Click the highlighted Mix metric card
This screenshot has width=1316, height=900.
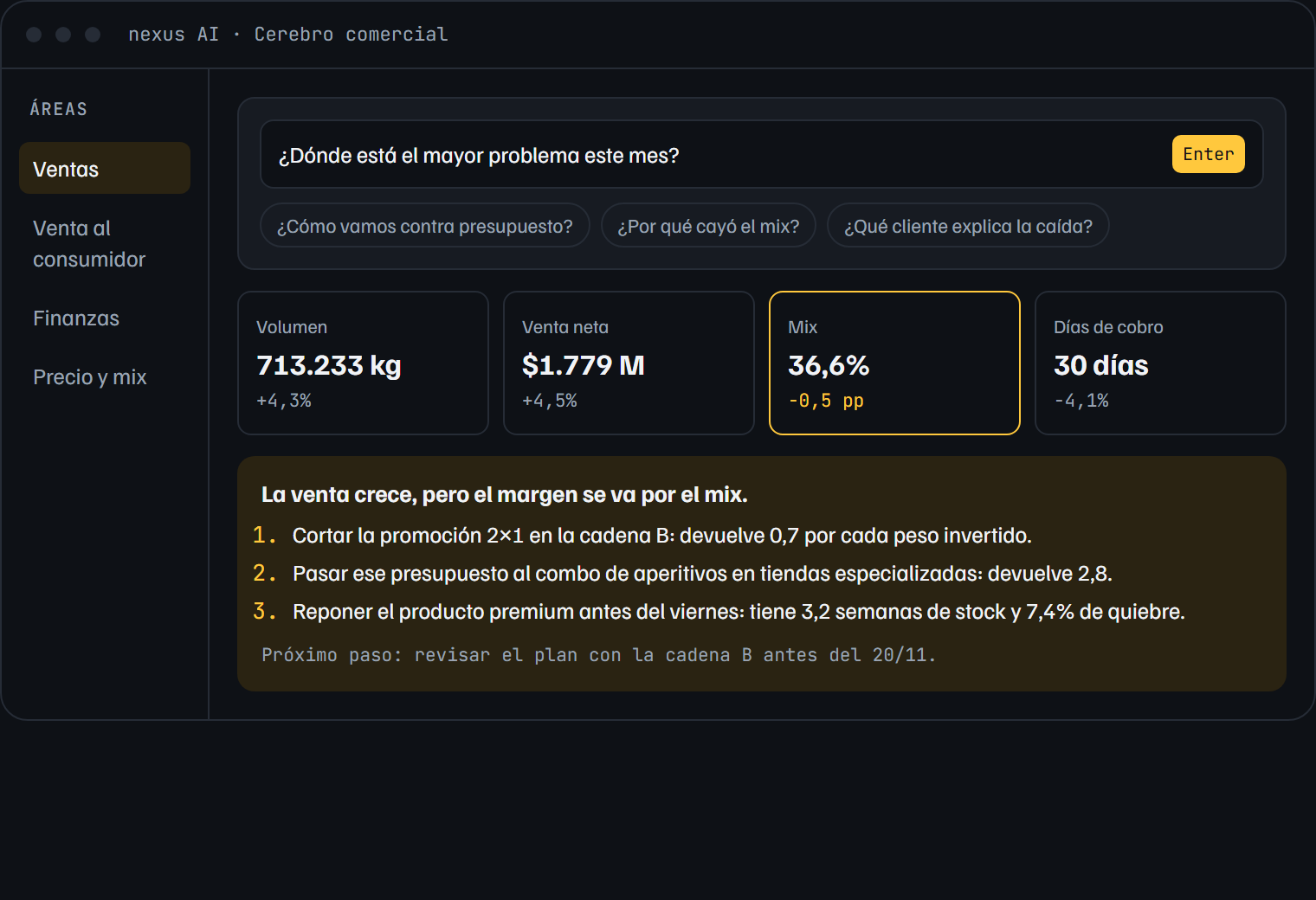click(x=894, y=363)
